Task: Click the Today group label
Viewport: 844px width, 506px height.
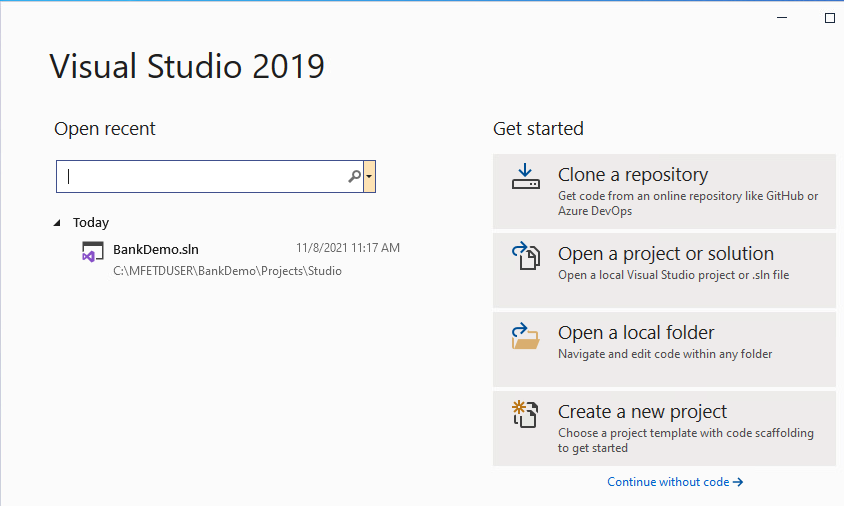Action: click(x=91, y=223)
